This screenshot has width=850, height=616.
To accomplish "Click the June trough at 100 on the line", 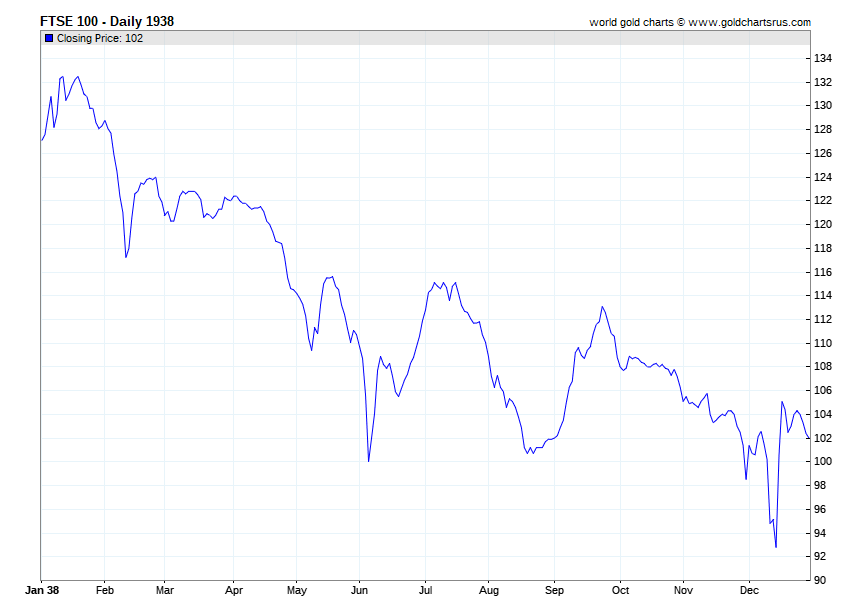I will coord(369,461).
